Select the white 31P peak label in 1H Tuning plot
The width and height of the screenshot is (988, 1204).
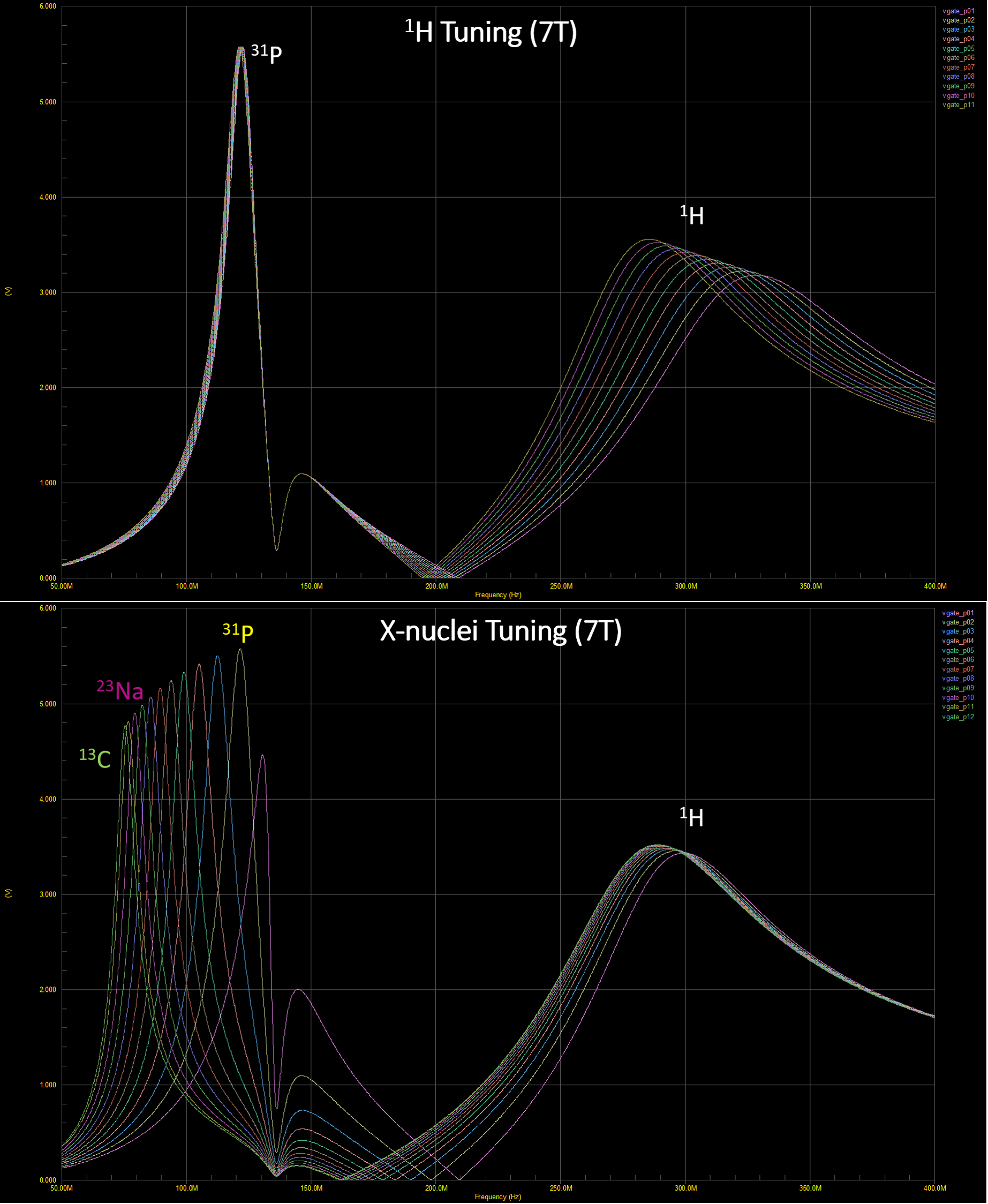coord(266,54)
